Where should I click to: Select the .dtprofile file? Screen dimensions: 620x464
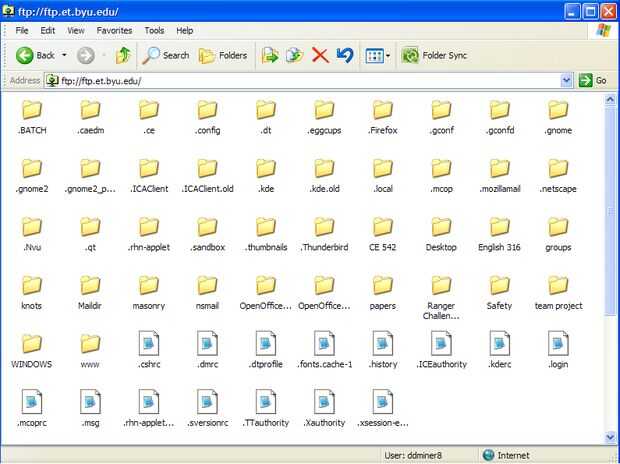(x=266, y=350)
